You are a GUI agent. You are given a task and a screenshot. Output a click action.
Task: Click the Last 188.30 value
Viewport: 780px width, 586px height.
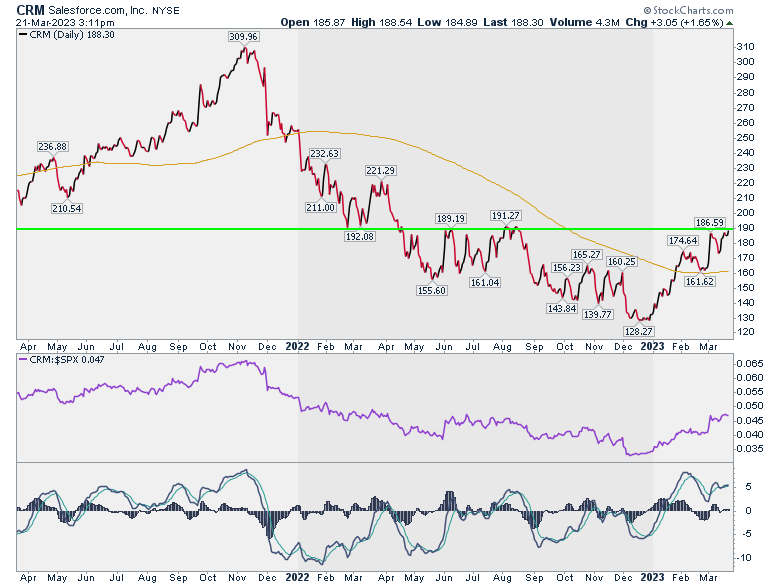pyautogui.click(x=513, y=22)
